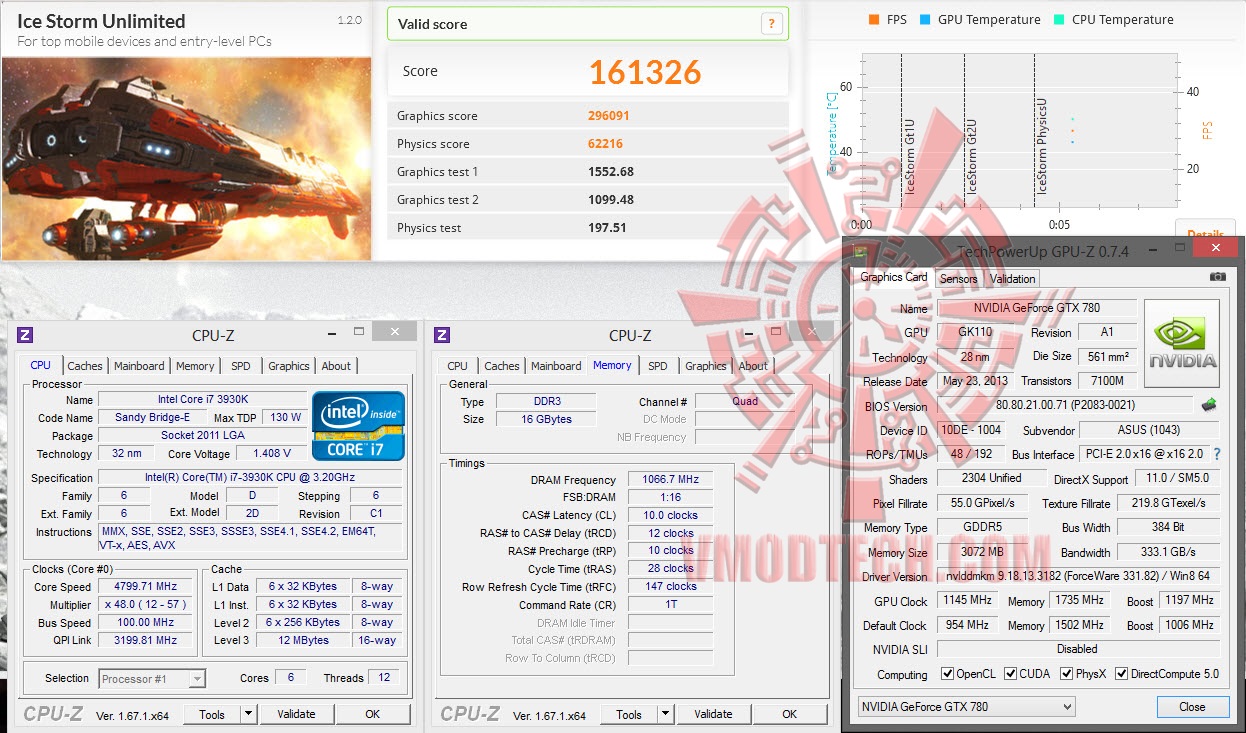Click the IceStorm Gt2U chart marker
This screenshot has height=733, width=1246.
973,157
